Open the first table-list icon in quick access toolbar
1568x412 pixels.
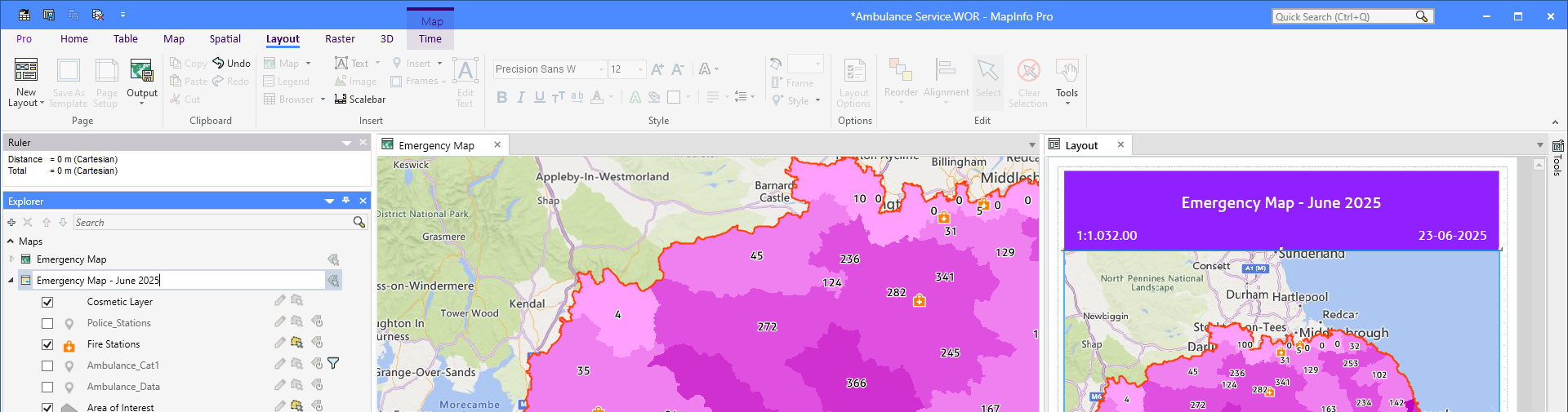tap(24, 15)
